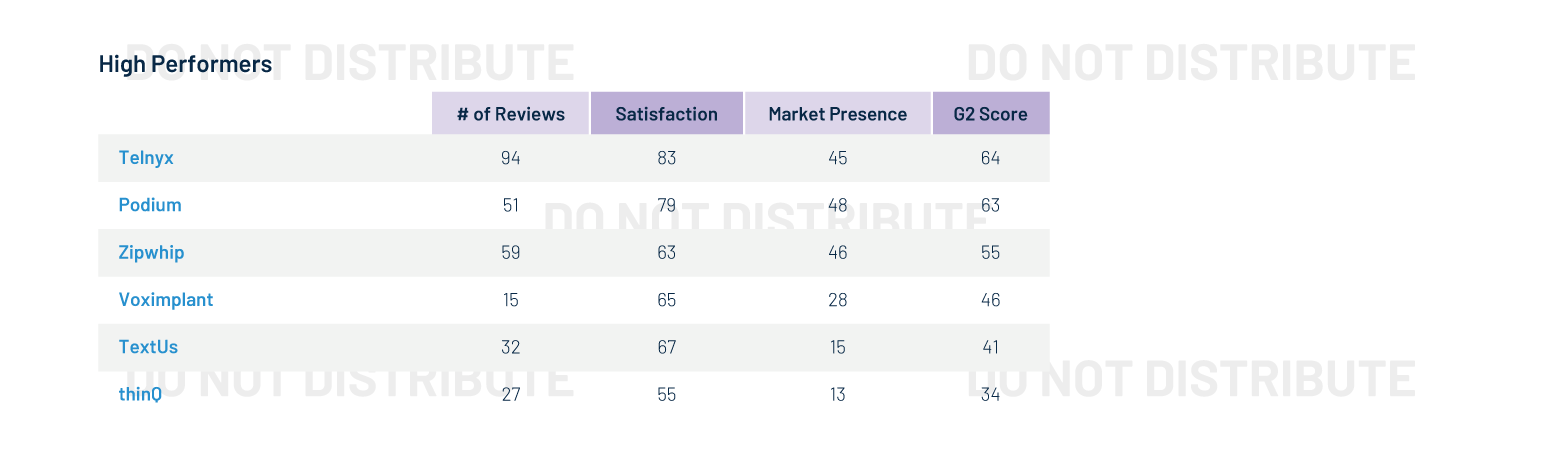Click thinQ's G2 Score value 34

[x=990, y=394]
